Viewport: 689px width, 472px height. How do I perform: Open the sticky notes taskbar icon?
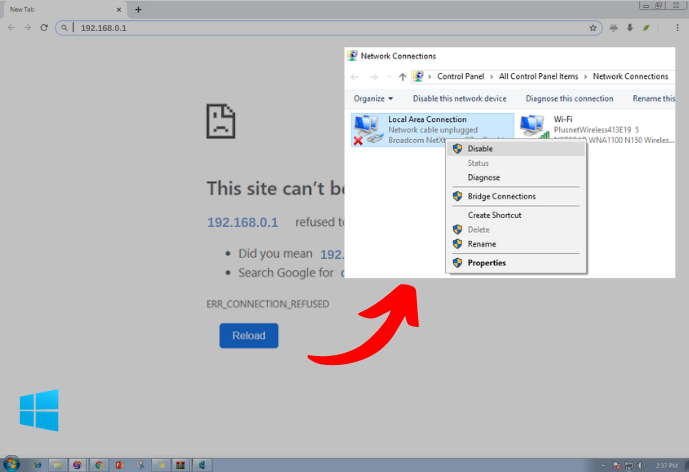(160, 465)
